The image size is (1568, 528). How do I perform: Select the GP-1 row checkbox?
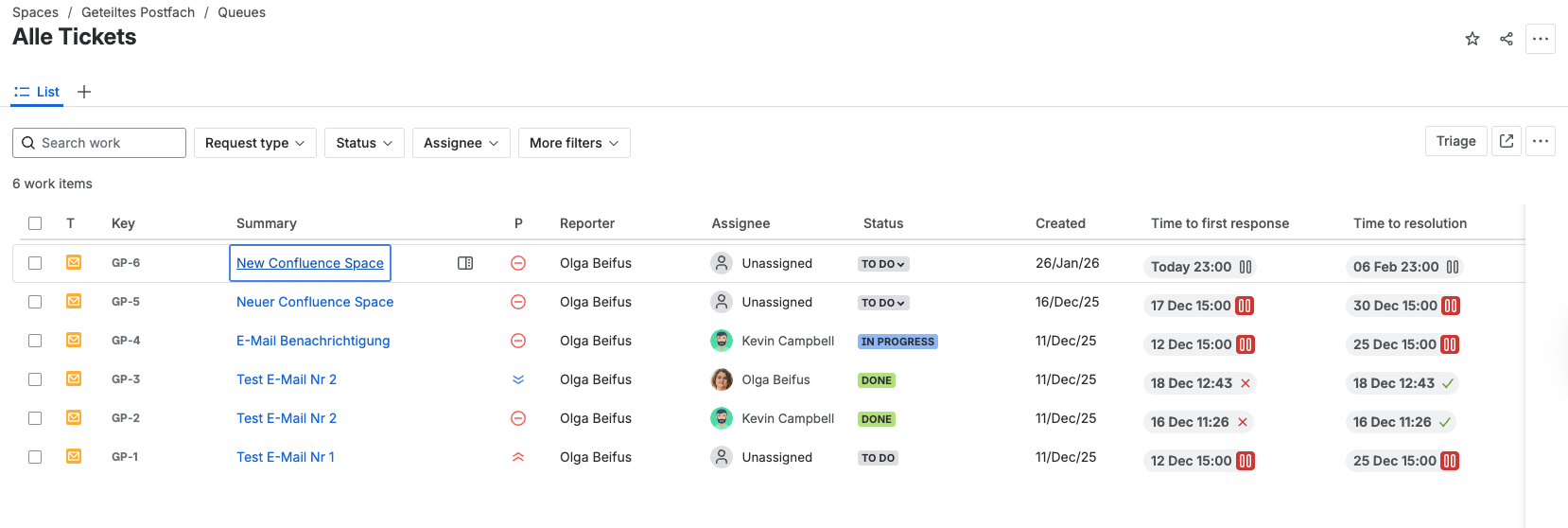35,457
